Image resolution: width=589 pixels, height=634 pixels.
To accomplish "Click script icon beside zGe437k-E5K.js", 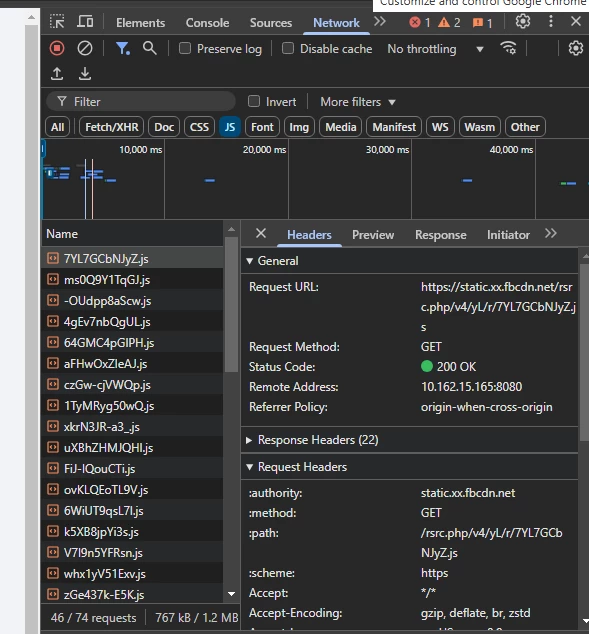I will coord(53,594).
